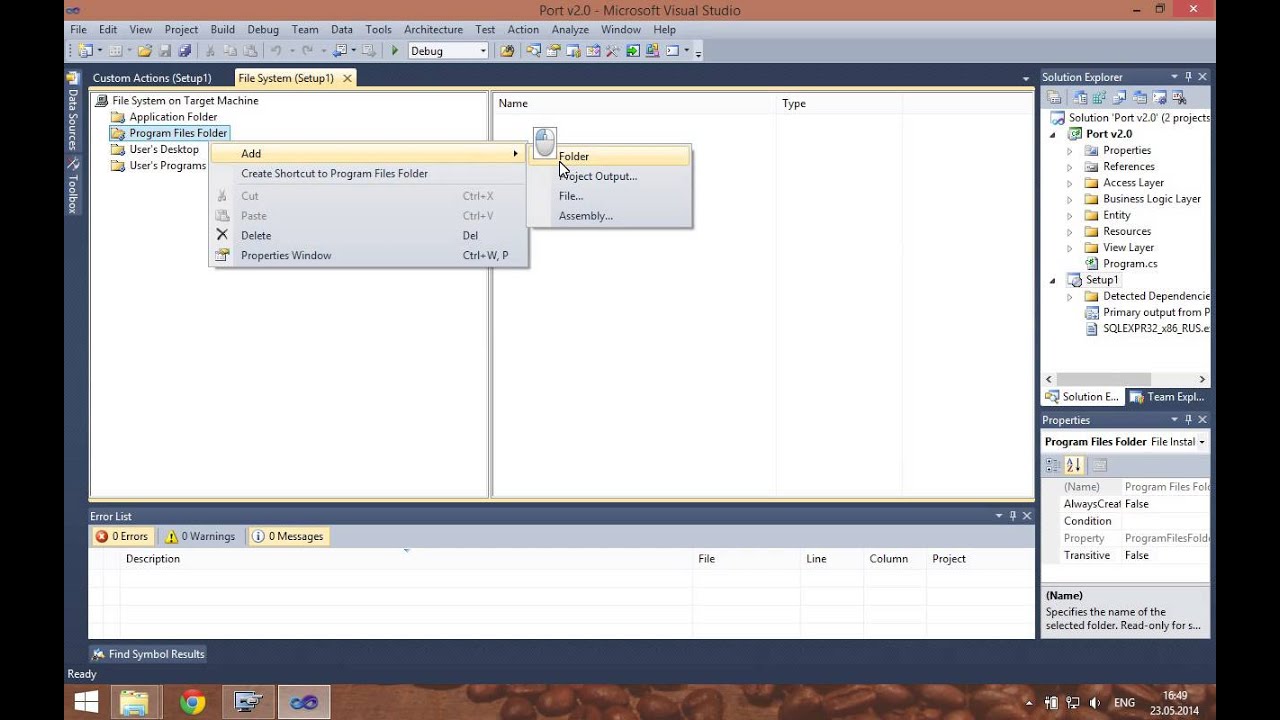Image resolution: width=1280 pixels, height=720 pixels.
Task: Open the Solution Explorer toolbar icon
Action: [532, 50]
